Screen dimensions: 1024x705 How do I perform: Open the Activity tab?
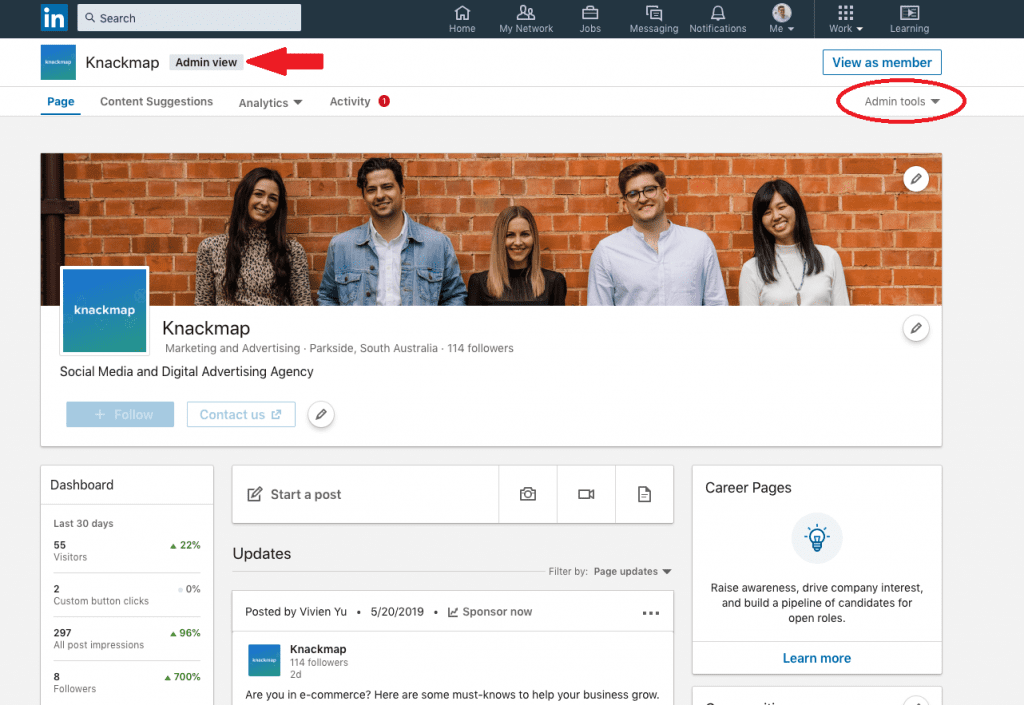[359, 101]
